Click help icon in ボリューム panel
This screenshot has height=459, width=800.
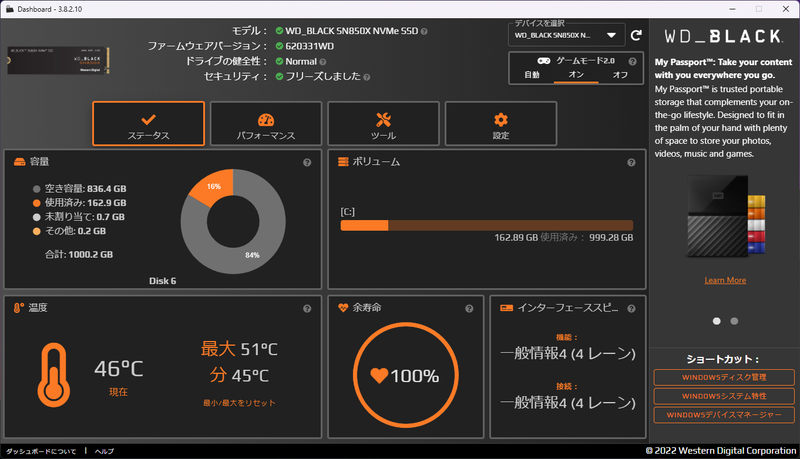[631, 162]
